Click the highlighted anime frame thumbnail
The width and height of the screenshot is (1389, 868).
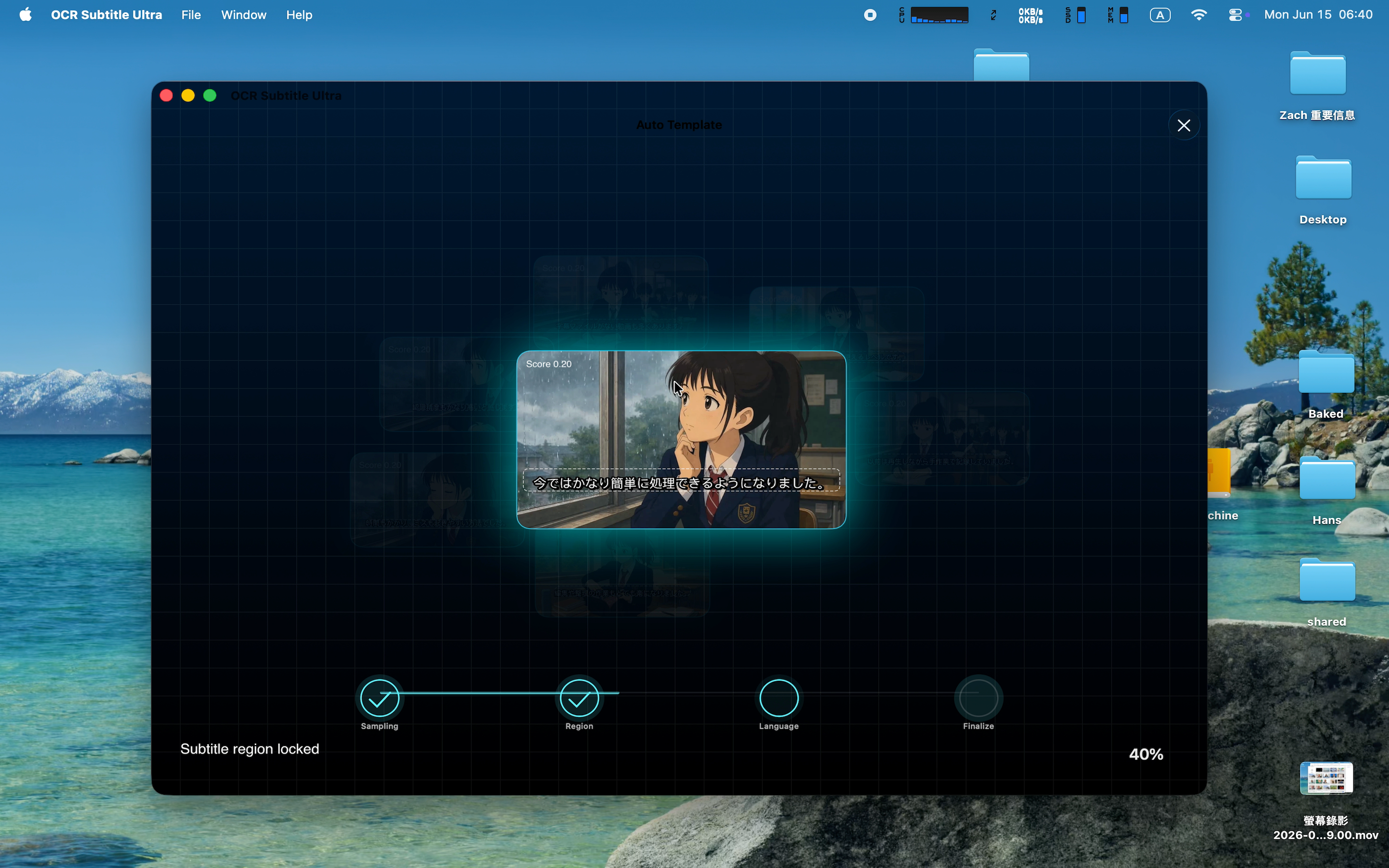(681, 440)
